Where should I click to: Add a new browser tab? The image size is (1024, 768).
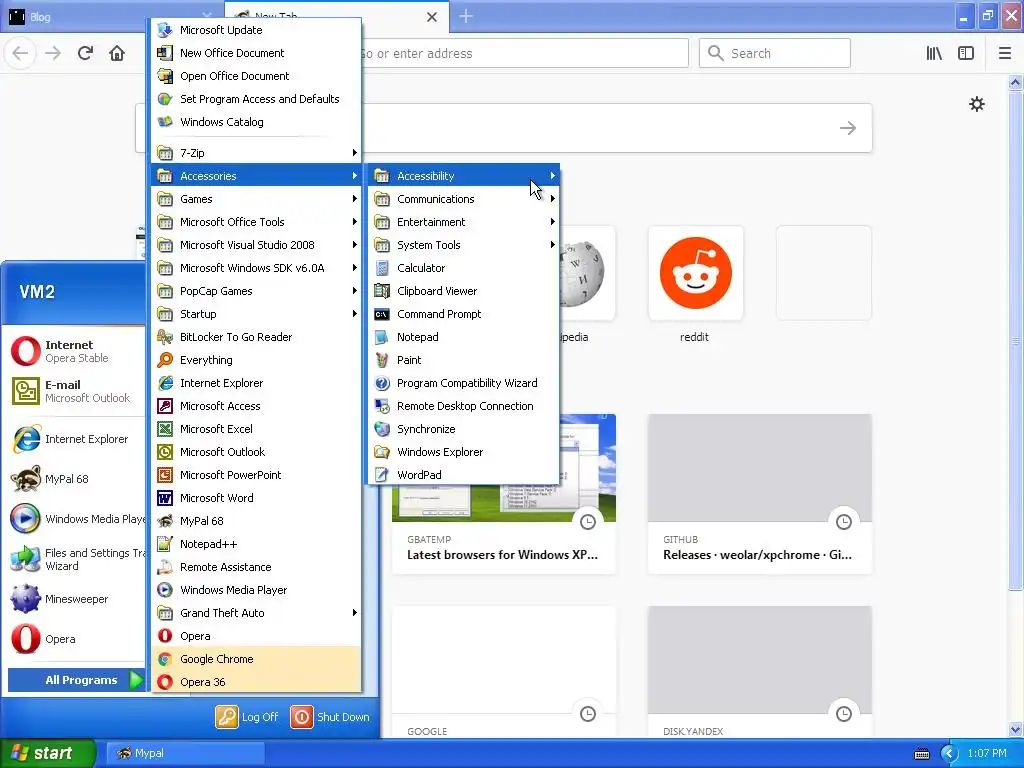pos(466,16)
